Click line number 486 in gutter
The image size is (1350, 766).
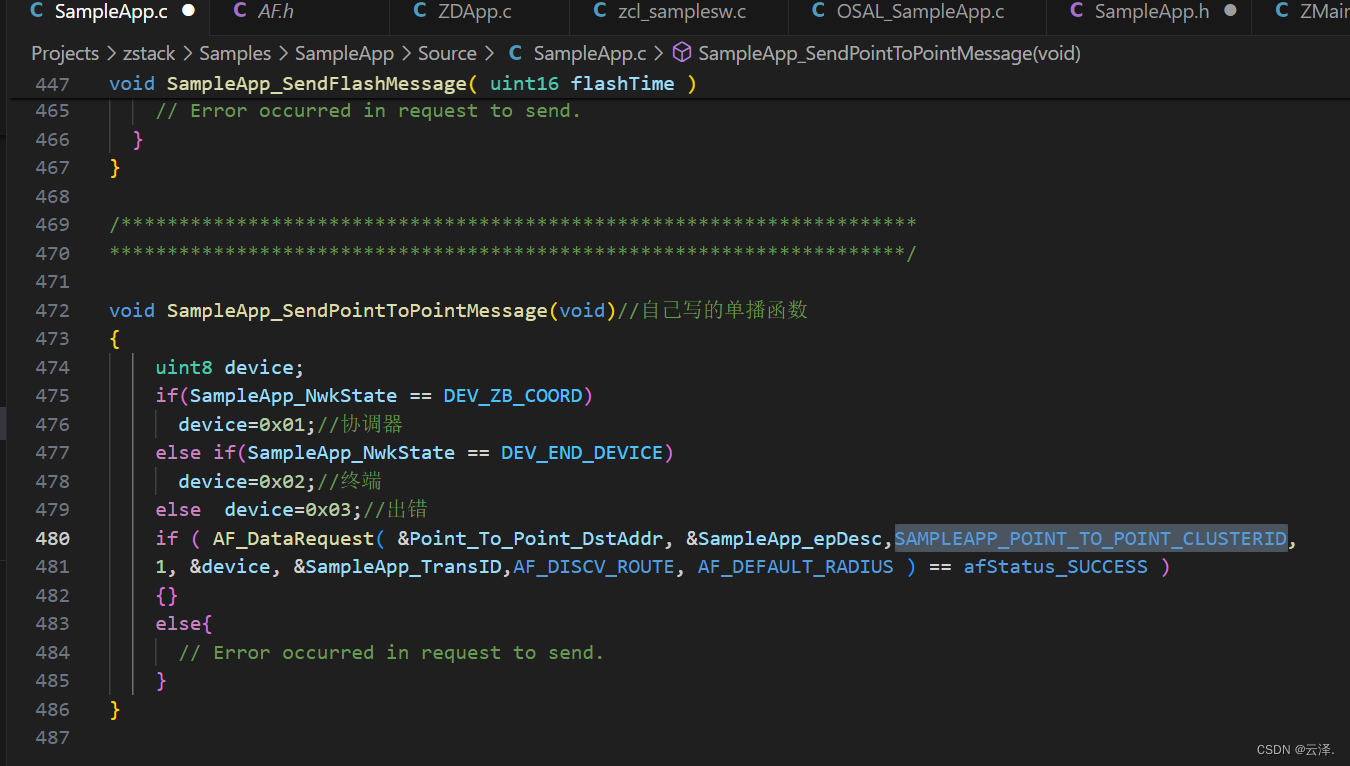[52, 709]
